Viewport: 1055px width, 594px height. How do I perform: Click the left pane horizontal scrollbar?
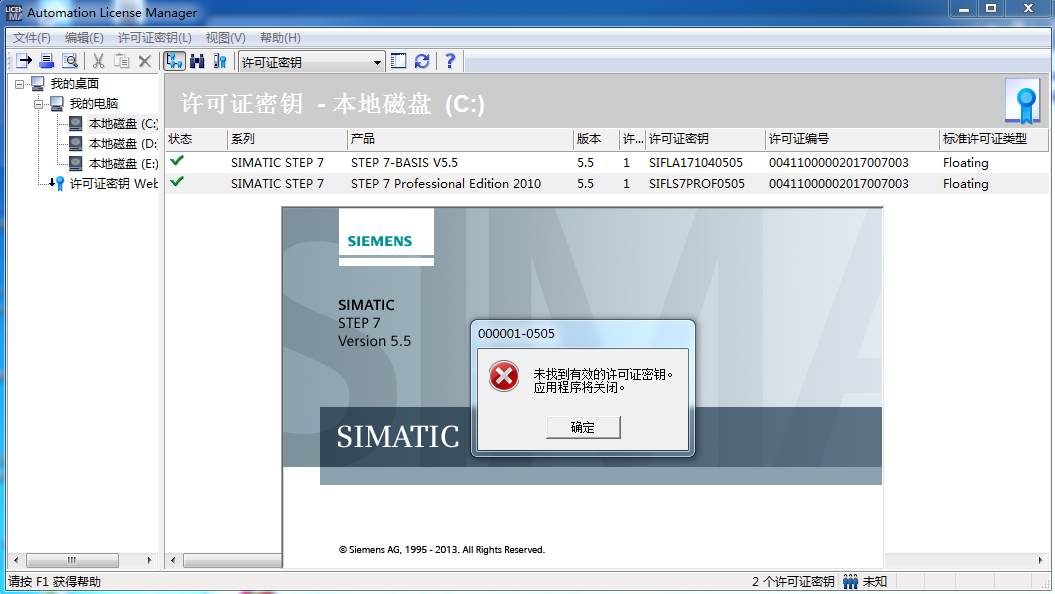pos(80,560)
